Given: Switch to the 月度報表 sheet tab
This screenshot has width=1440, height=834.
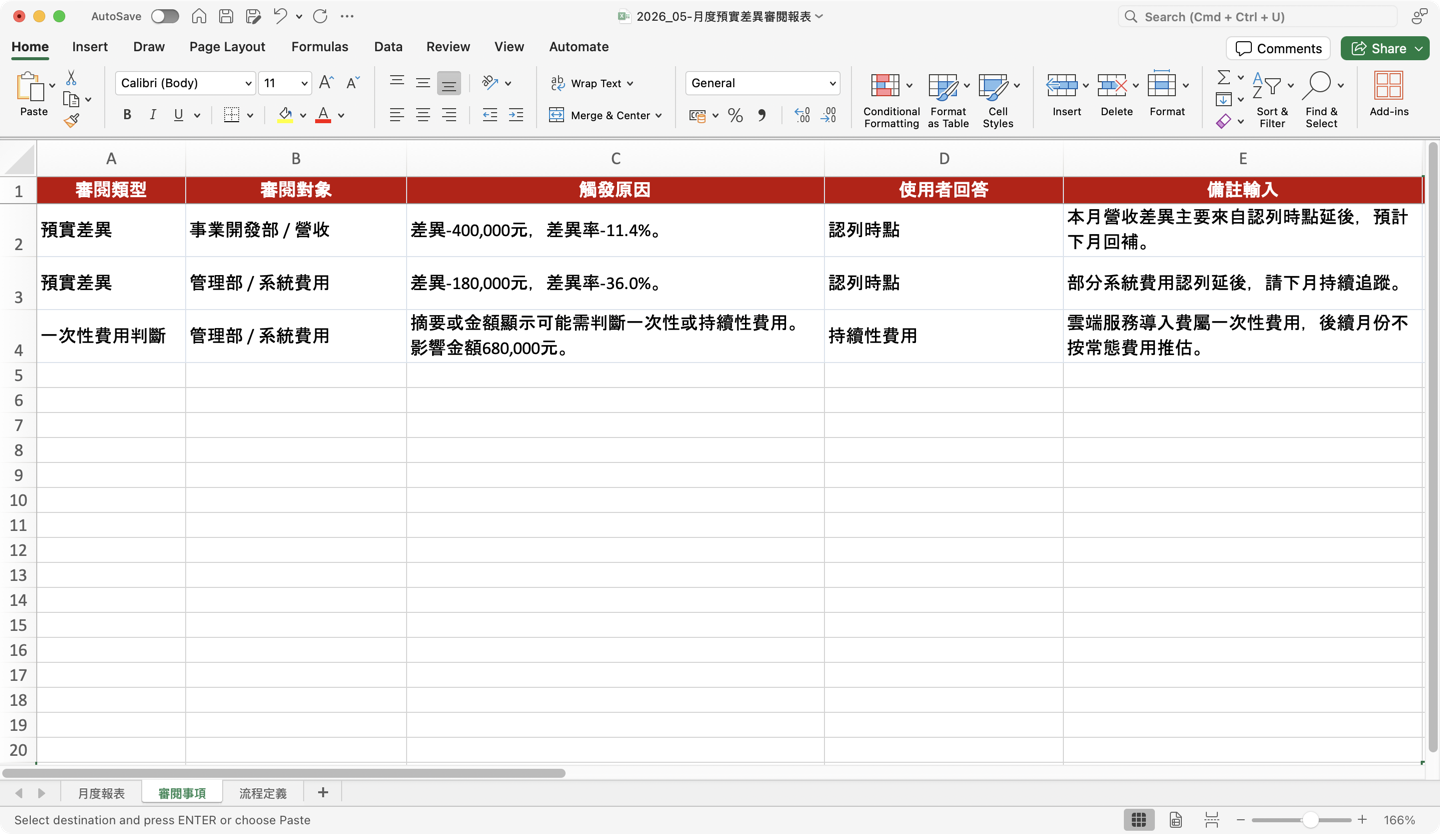Looking at the screenshot, I should pyautogui.click(x=101, y=793).
